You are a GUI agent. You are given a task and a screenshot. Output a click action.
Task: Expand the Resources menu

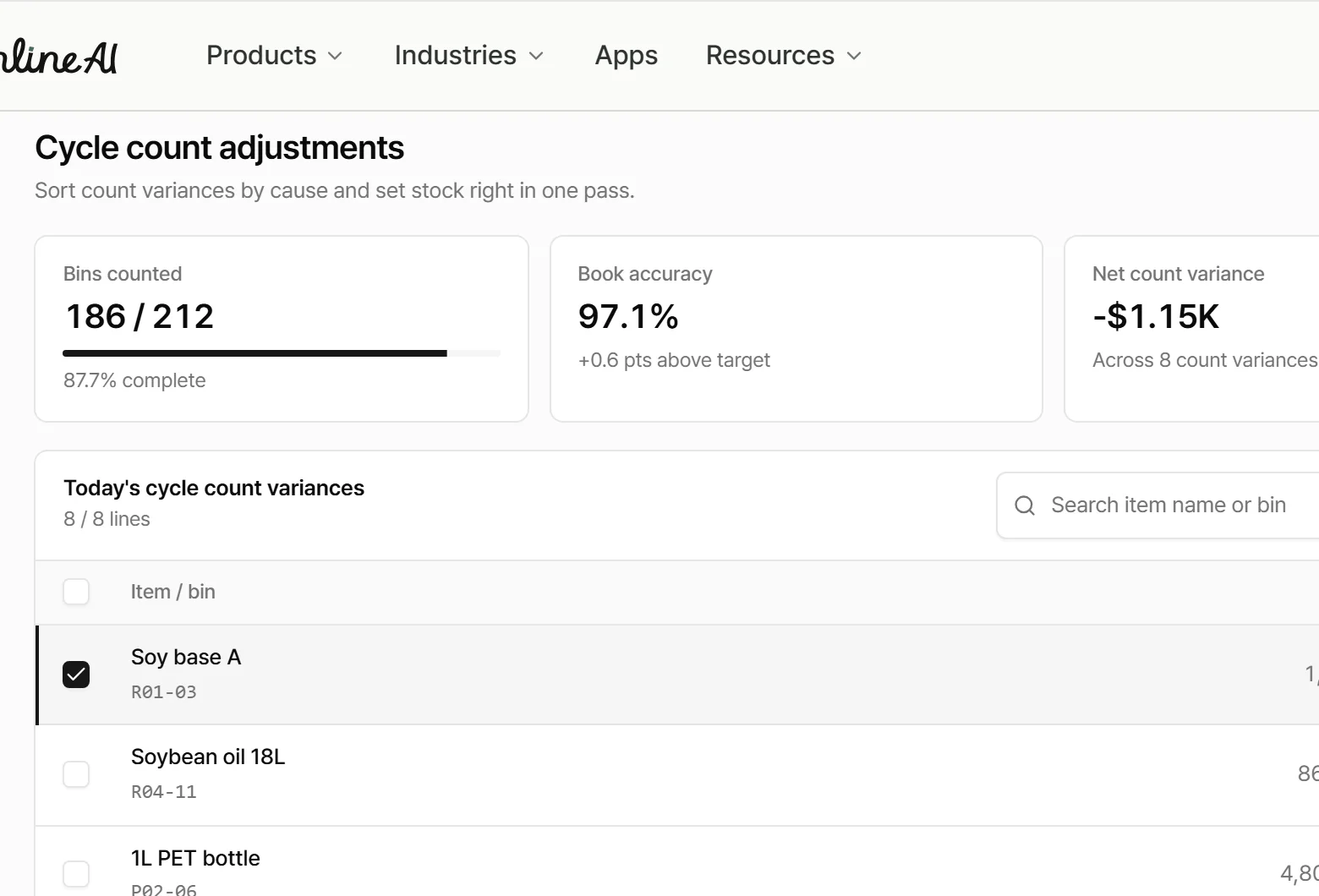pyautogui.click(x=784, y=56)
